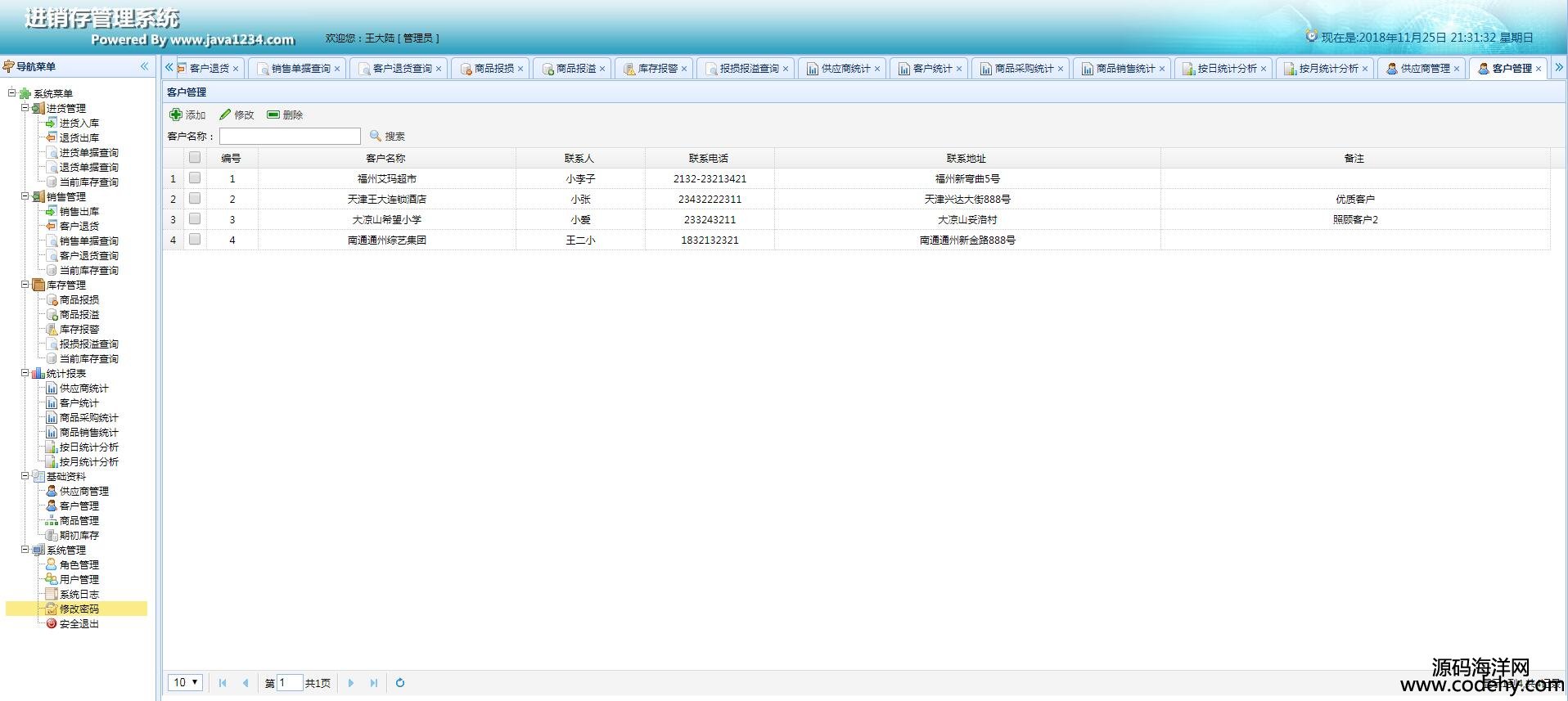1568x701 pixels.
Task: Close the 客户管理 tab
Action: [1539, 69]
